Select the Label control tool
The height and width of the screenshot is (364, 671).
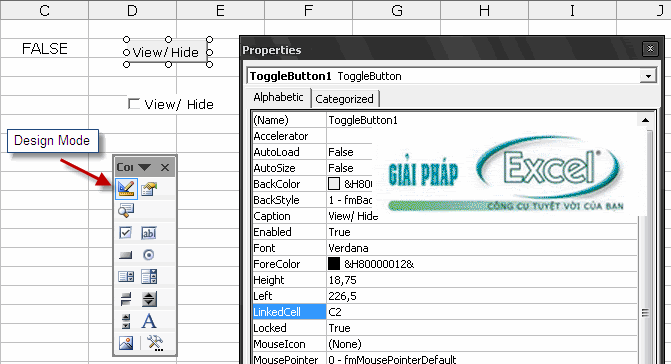(x=148, y=321)
